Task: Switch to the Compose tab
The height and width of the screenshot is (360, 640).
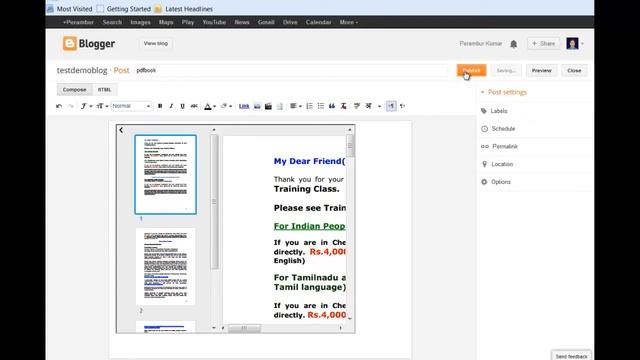Action: coord(74,89)
